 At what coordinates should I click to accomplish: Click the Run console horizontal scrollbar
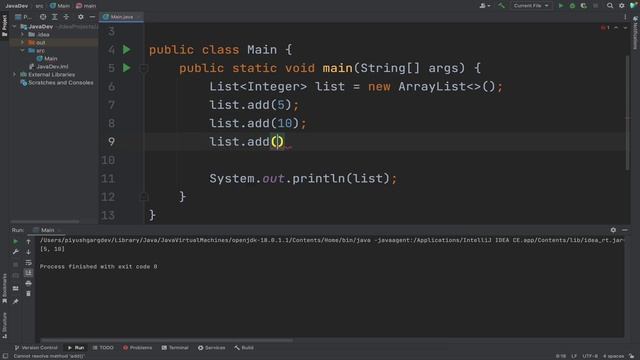coord(166,340)
